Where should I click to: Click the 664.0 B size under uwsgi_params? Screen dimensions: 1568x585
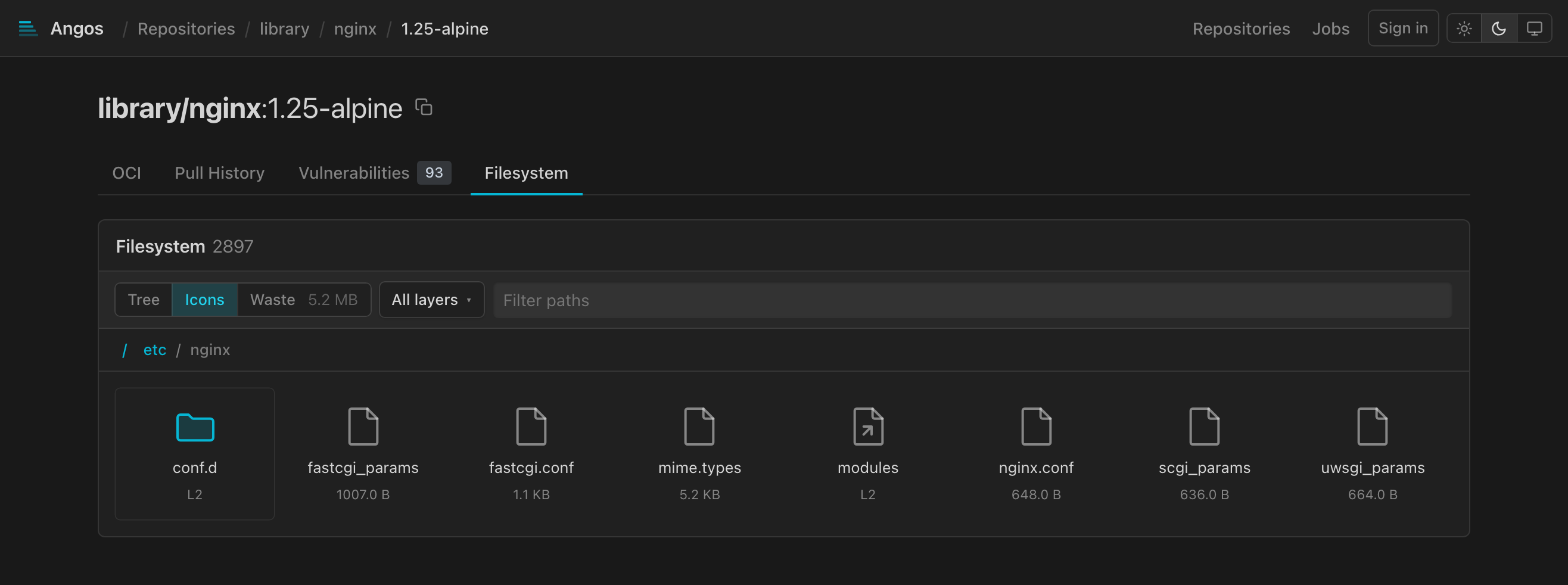[1373, 494]
